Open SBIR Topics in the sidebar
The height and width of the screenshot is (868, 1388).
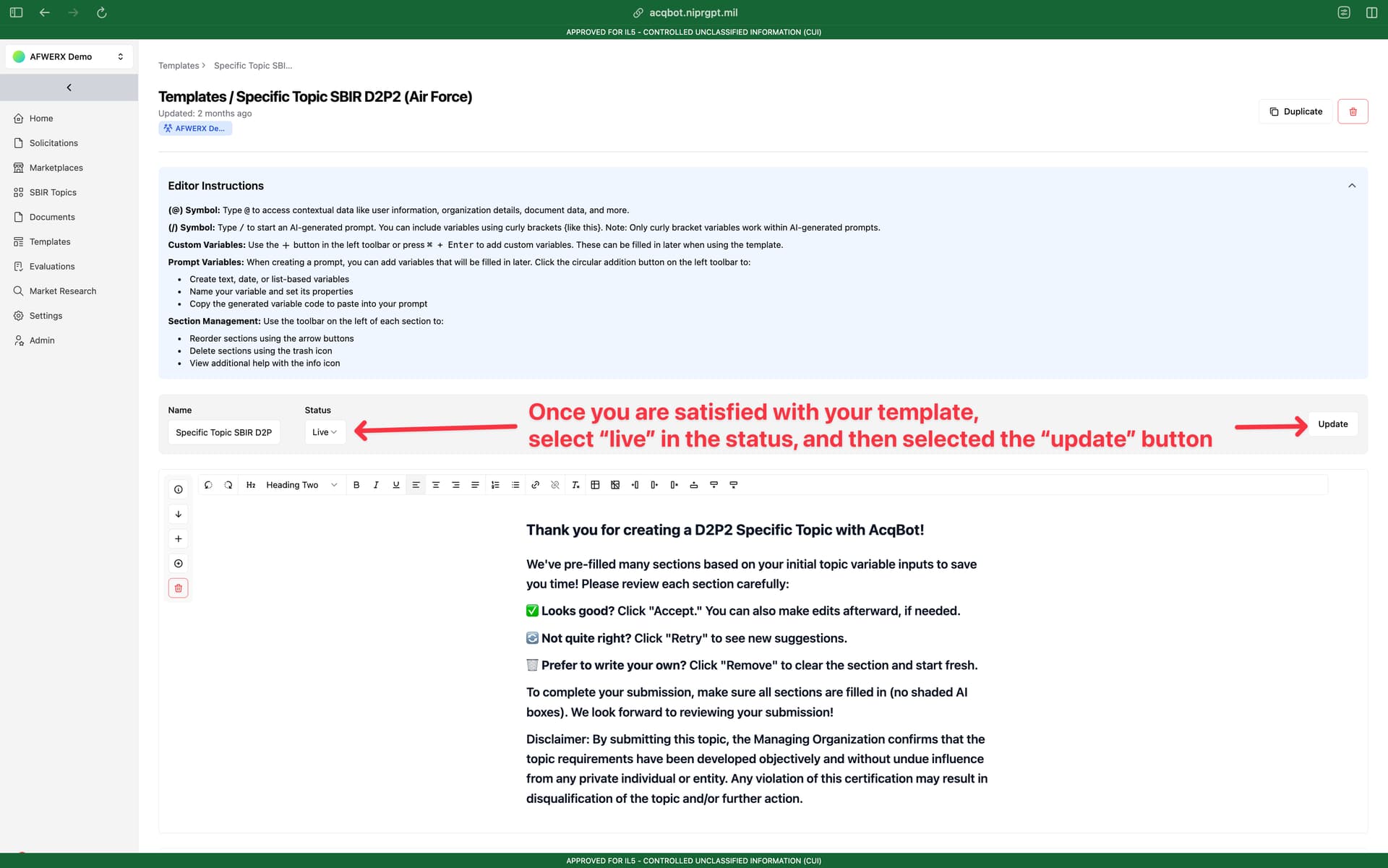tap(53, 192)
